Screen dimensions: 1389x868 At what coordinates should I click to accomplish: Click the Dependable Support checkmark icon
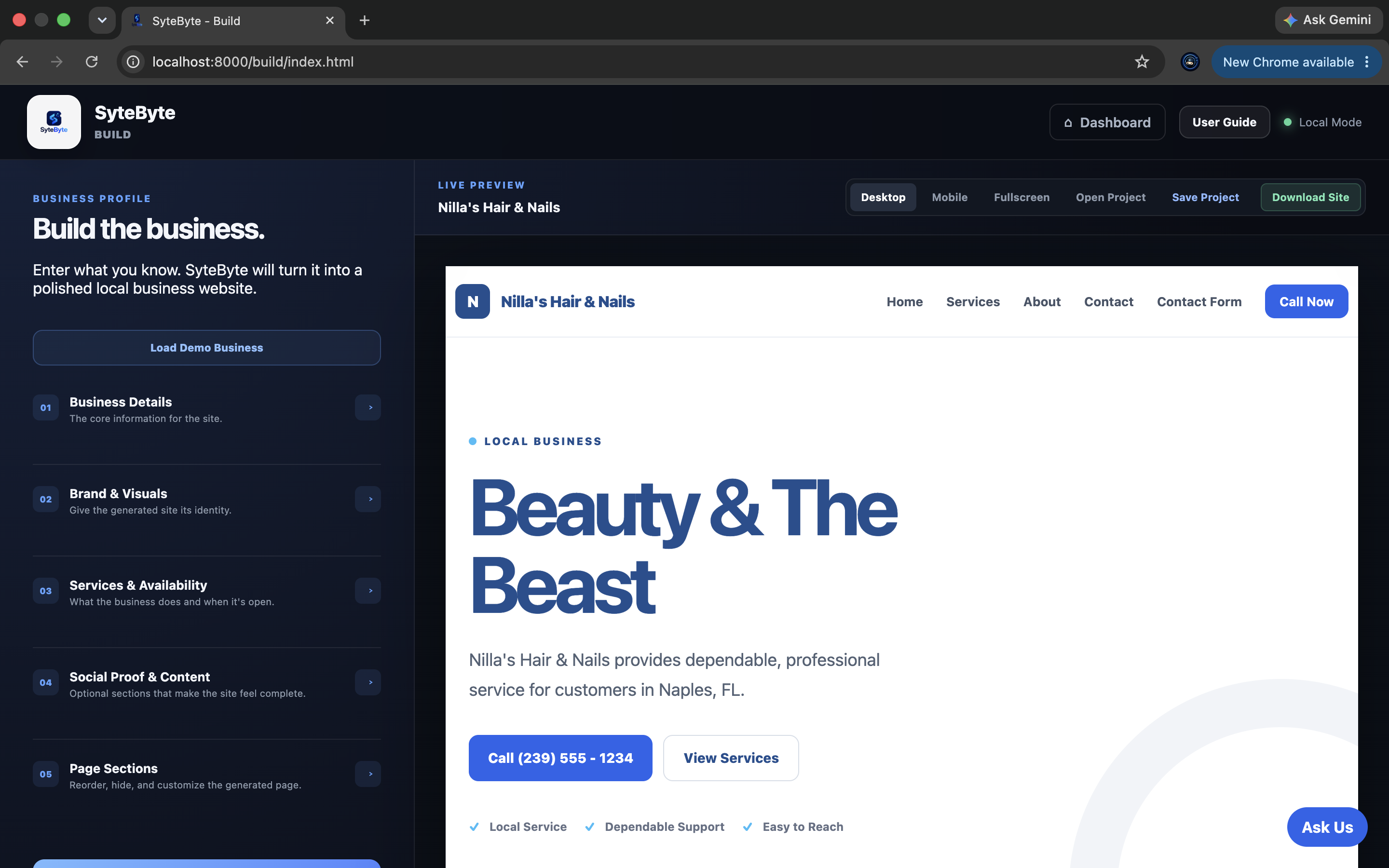click(589, 827)
